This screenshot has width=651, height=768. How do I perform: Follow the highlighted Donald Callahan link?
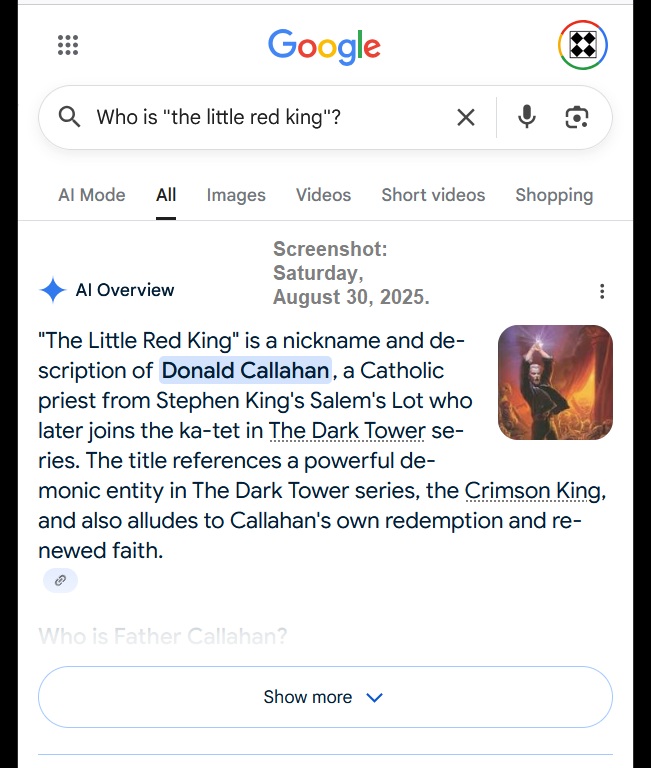pyautogui.click(x=245, y=371)
